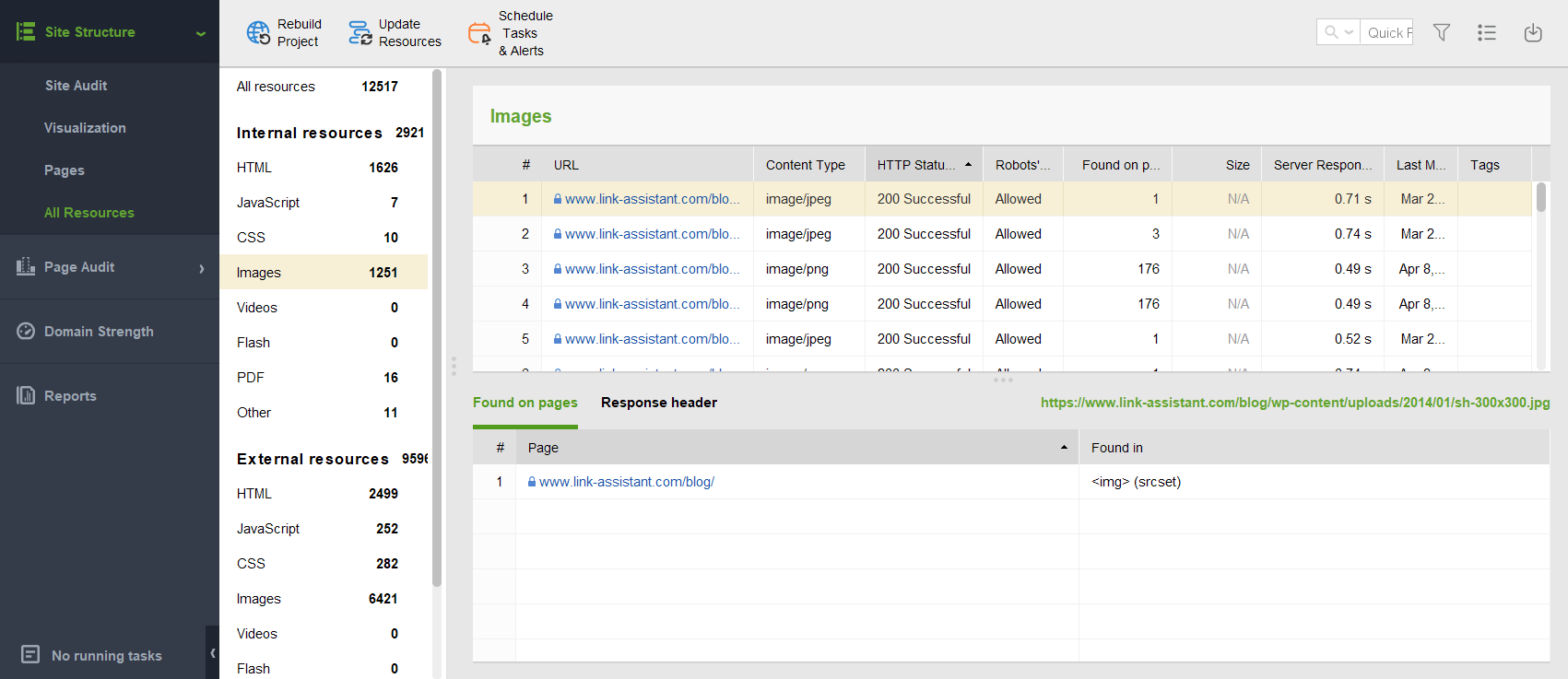
Task: Select All resources 12517 row
Action: pyautogui.click(x=324, y=87)
